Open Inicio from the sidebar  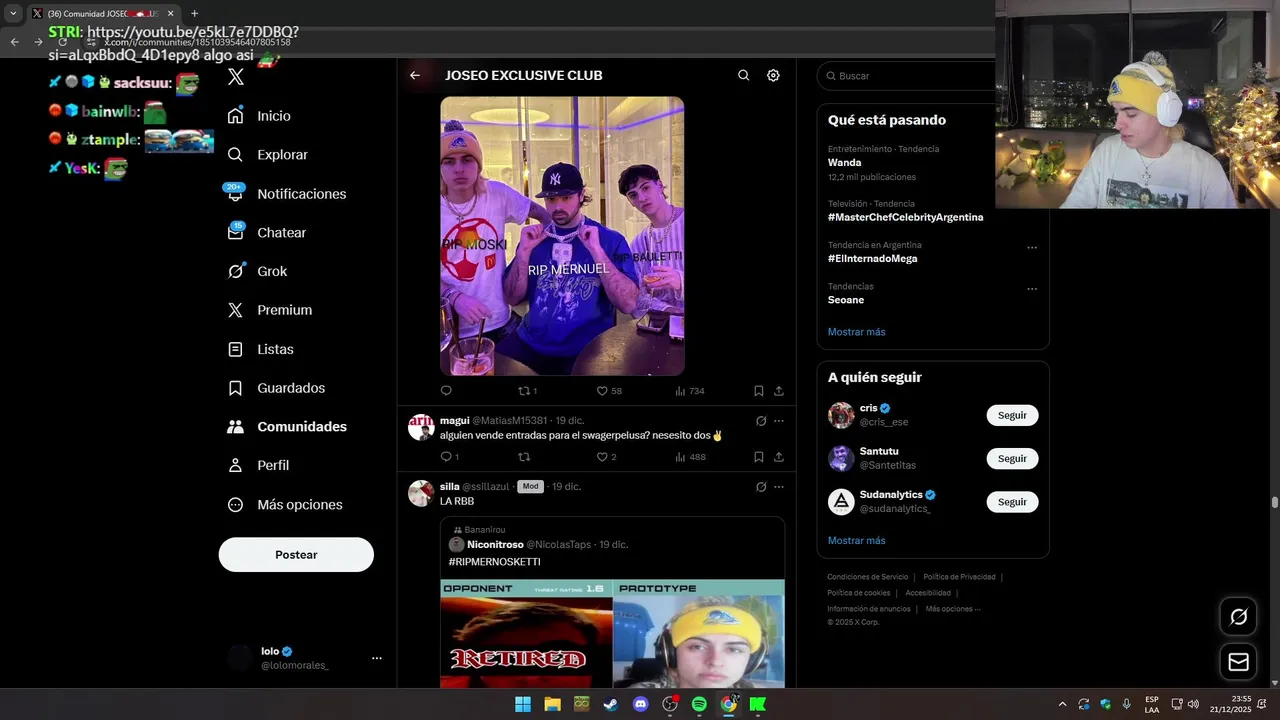[260, 116]
